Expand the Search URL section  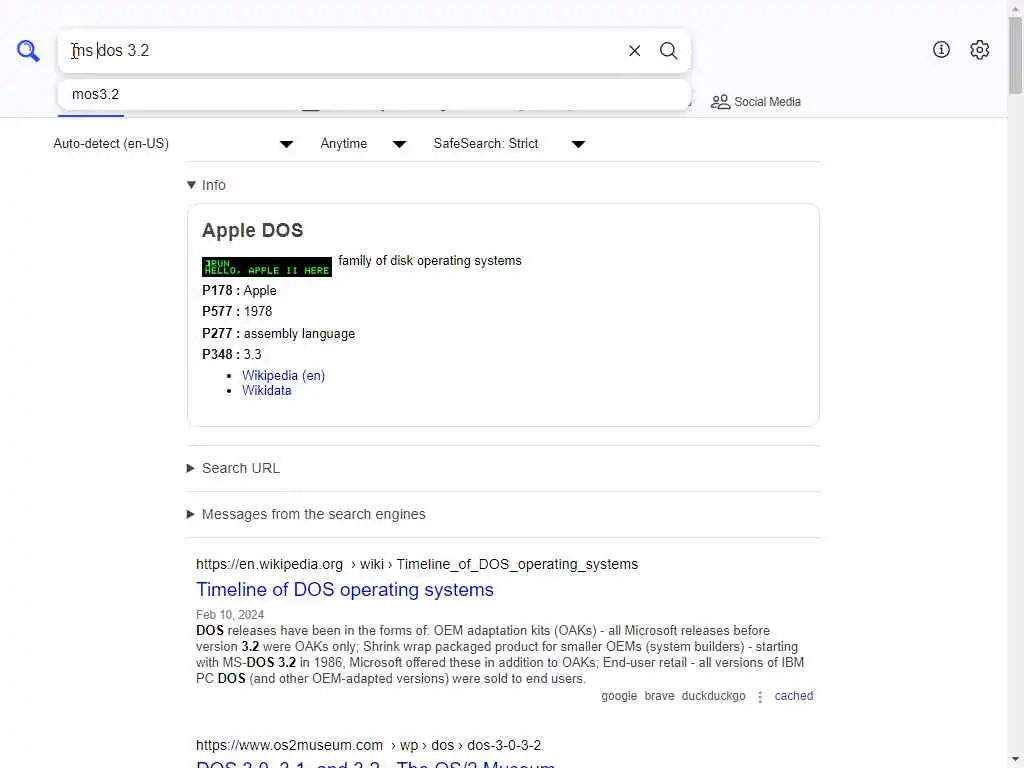(x=233, y=468)
